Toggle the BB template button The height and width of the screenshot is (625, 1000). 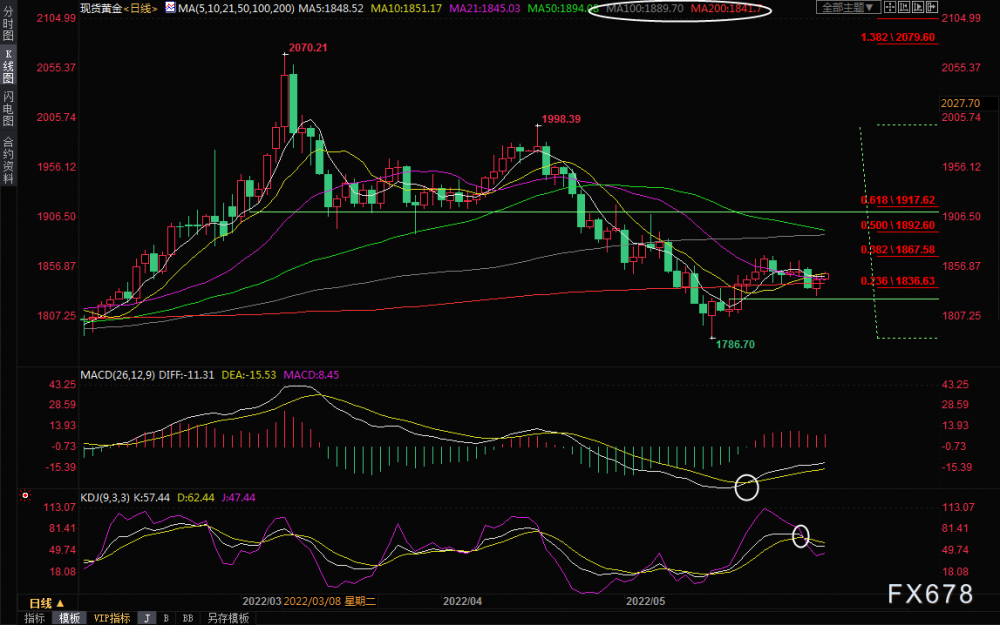pyautogui.click(x=188, y=618)
